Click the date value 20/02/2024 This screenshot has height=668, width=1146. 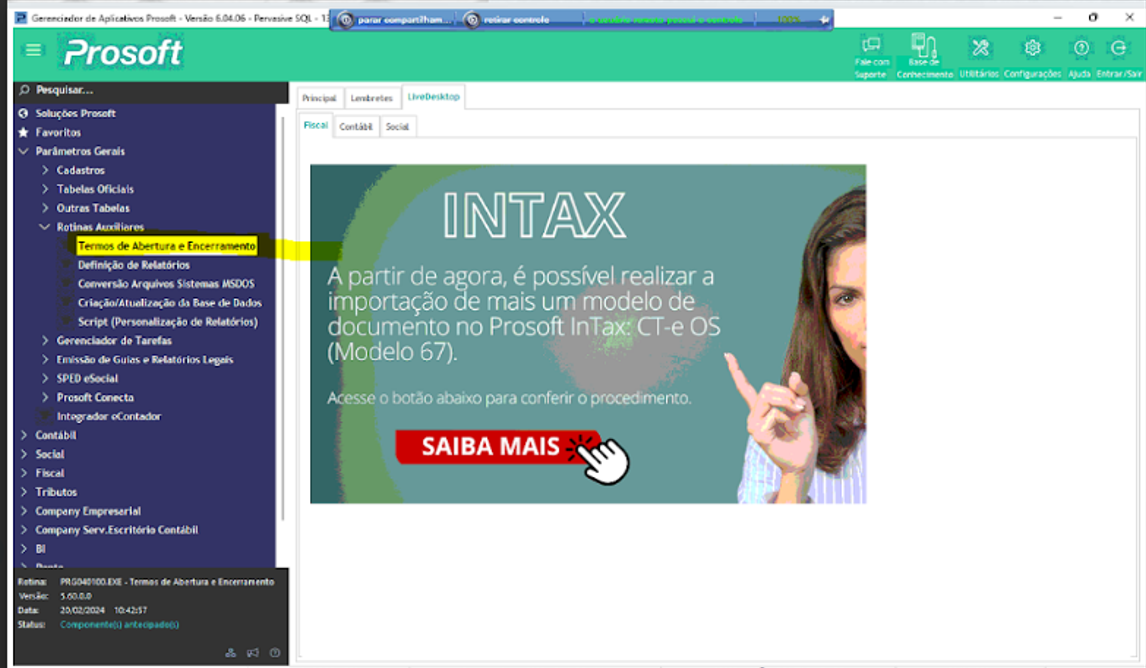point(82,610)
